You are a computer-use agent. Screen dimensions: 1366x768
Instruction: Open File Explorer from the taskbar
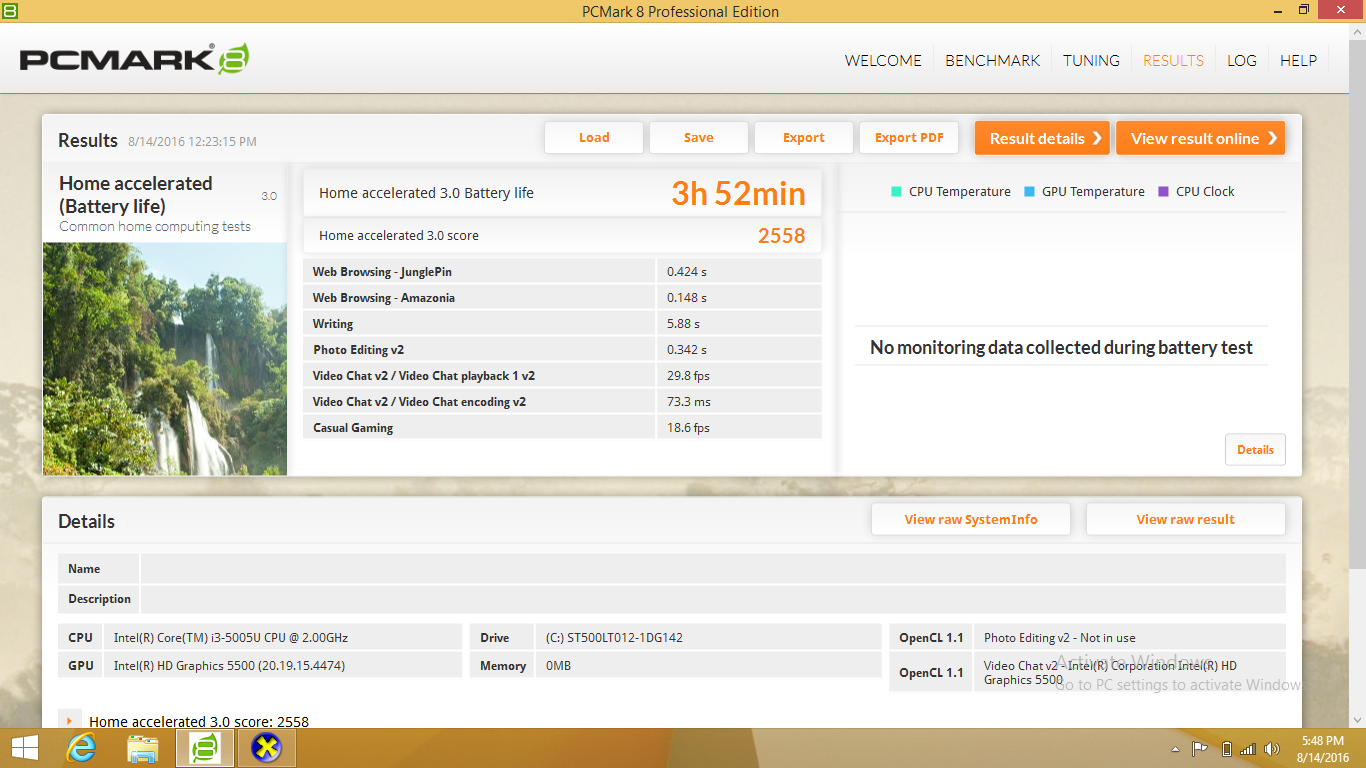pyautogui.click(x=143, y=748)
